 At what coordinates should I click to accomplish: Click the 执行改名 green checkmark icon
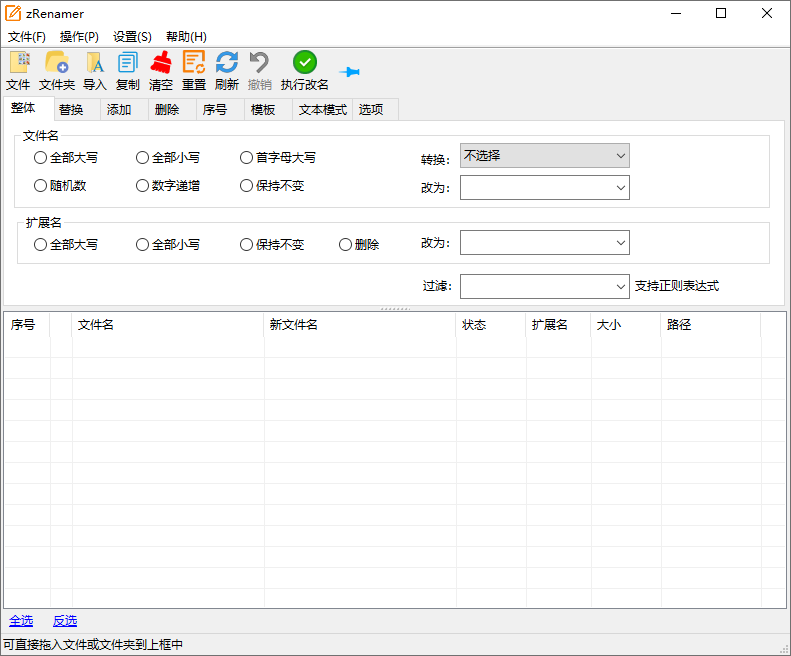tap(305, 63)
